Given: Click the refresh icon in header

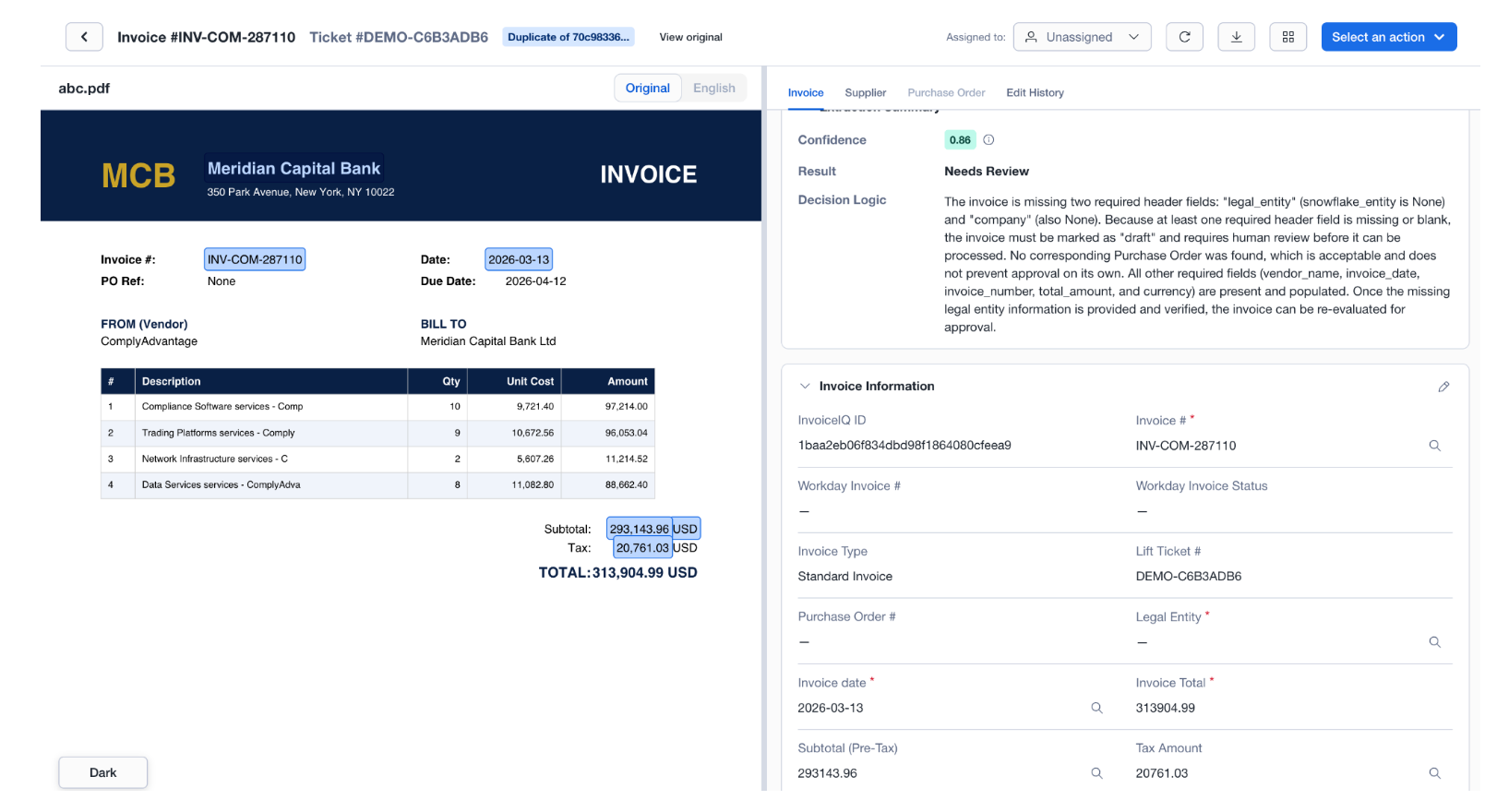Looking at the screenshot, I should point(1184,37).
